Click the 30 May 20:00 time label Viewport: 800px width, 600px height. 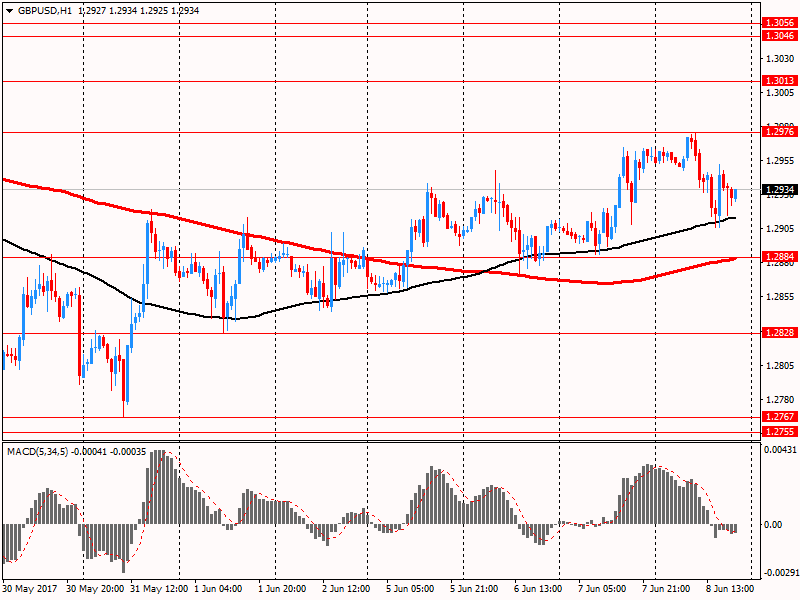click(x=95, y=589)
